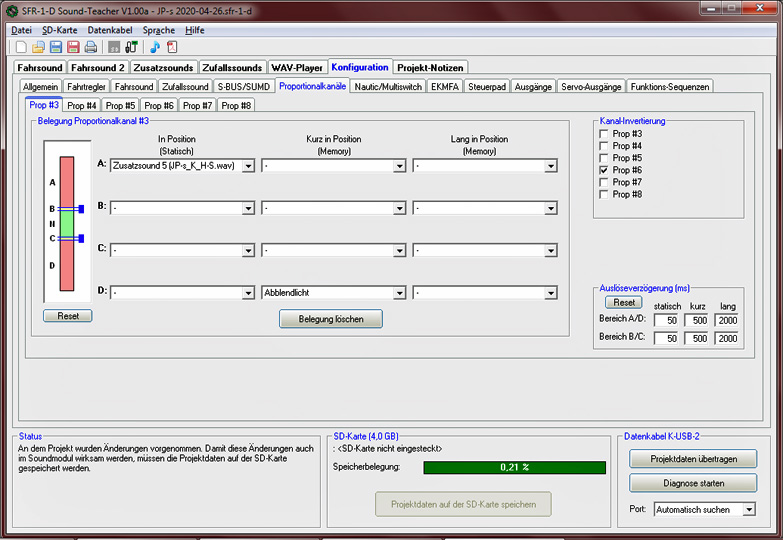Click Bereich A/D kurz delay field

[697, 320]
